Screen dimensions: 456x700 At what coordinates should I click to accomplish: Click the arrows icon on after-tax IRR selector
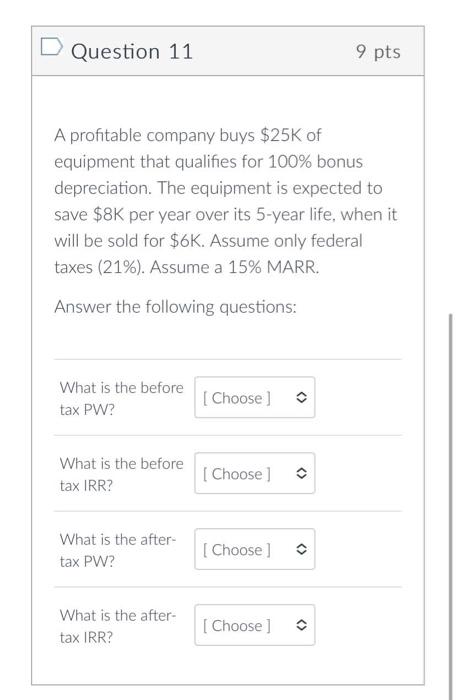tap(301, 625)
